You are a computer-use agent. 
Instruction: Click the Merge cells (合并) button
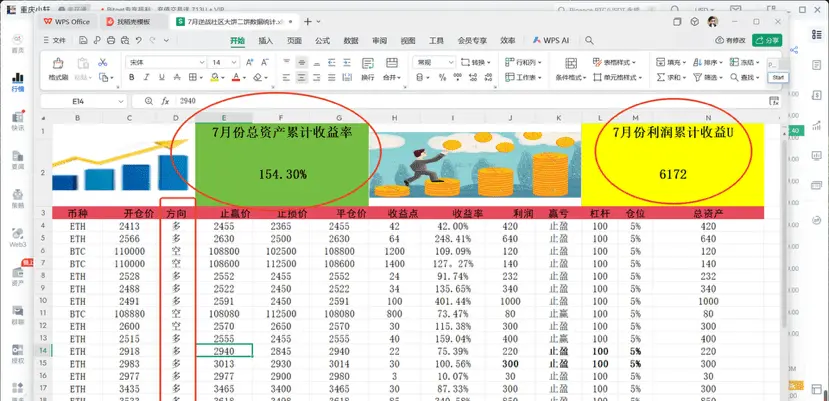coord(391,69)
